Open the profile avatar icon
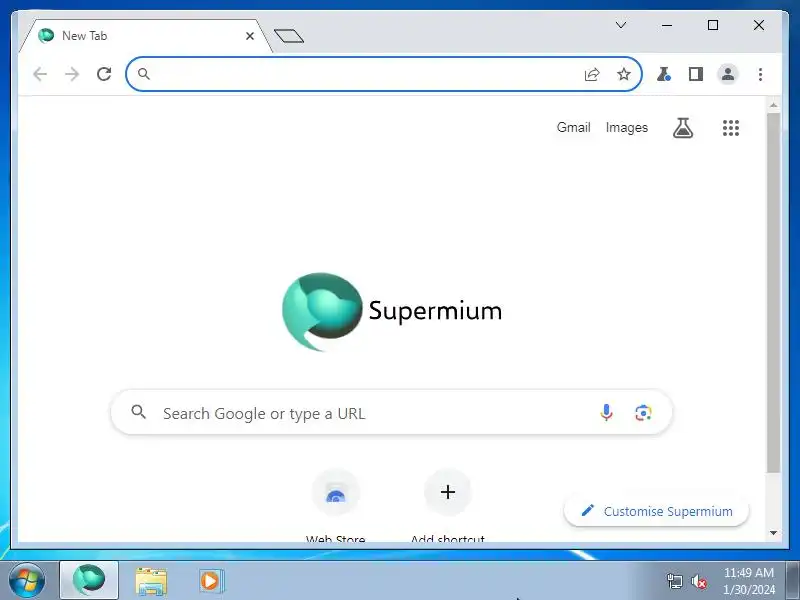Image resolution: width=800 pixels, height=600 pixels. [x=728, y=74]
